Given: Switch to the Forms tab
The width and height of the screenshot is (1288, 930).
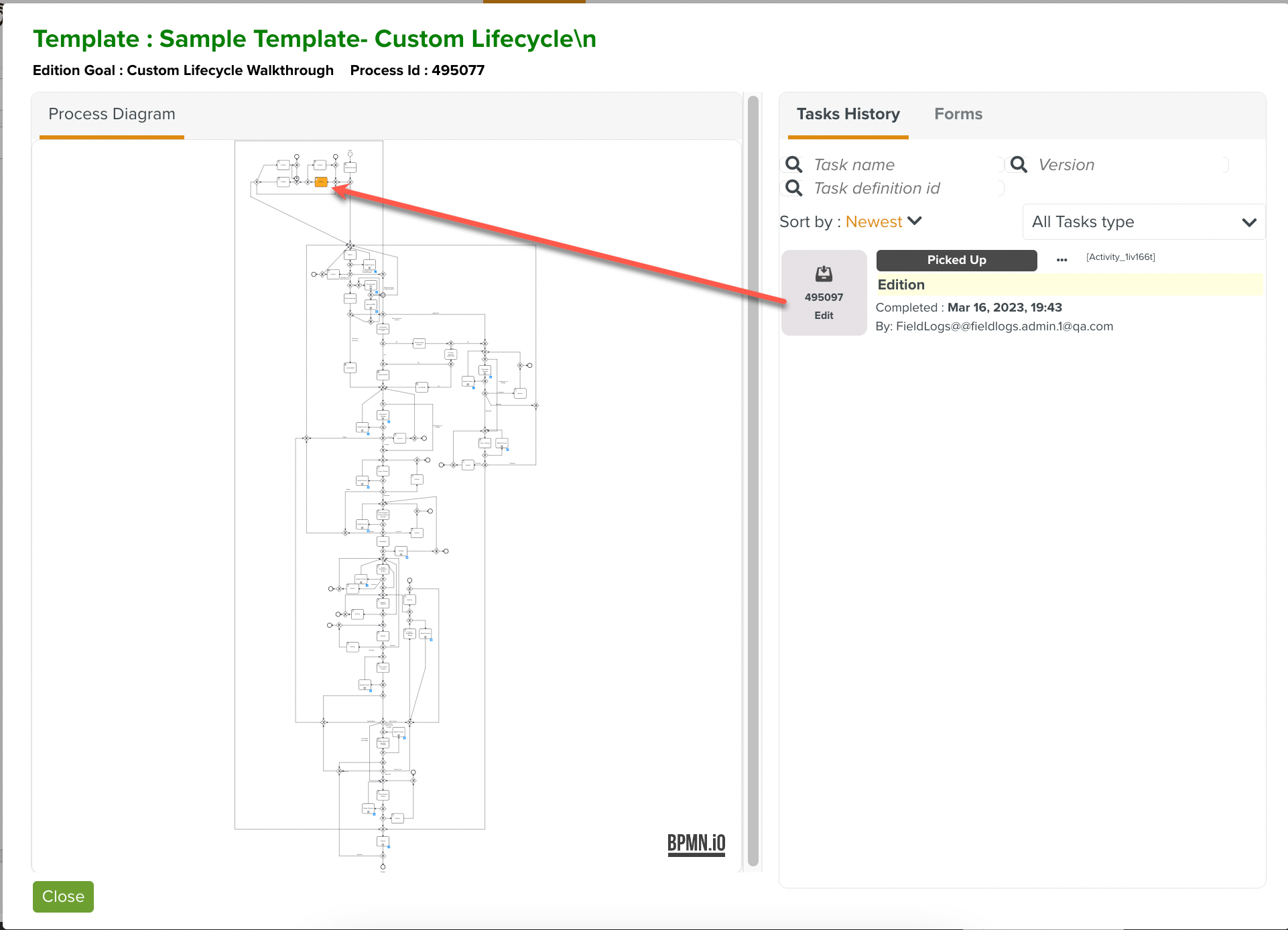Looking at the screenshot, I should point(958,114).
